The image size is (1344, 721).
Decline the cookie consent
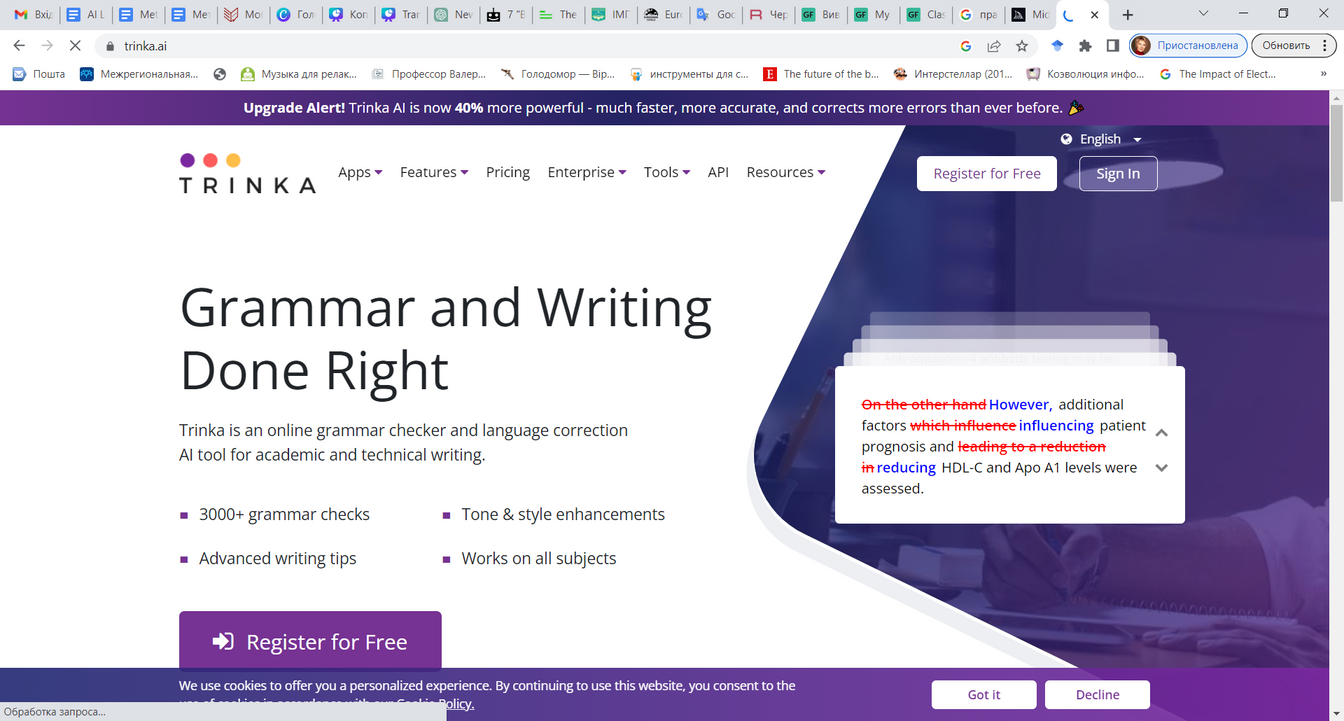coord(1097,694)
